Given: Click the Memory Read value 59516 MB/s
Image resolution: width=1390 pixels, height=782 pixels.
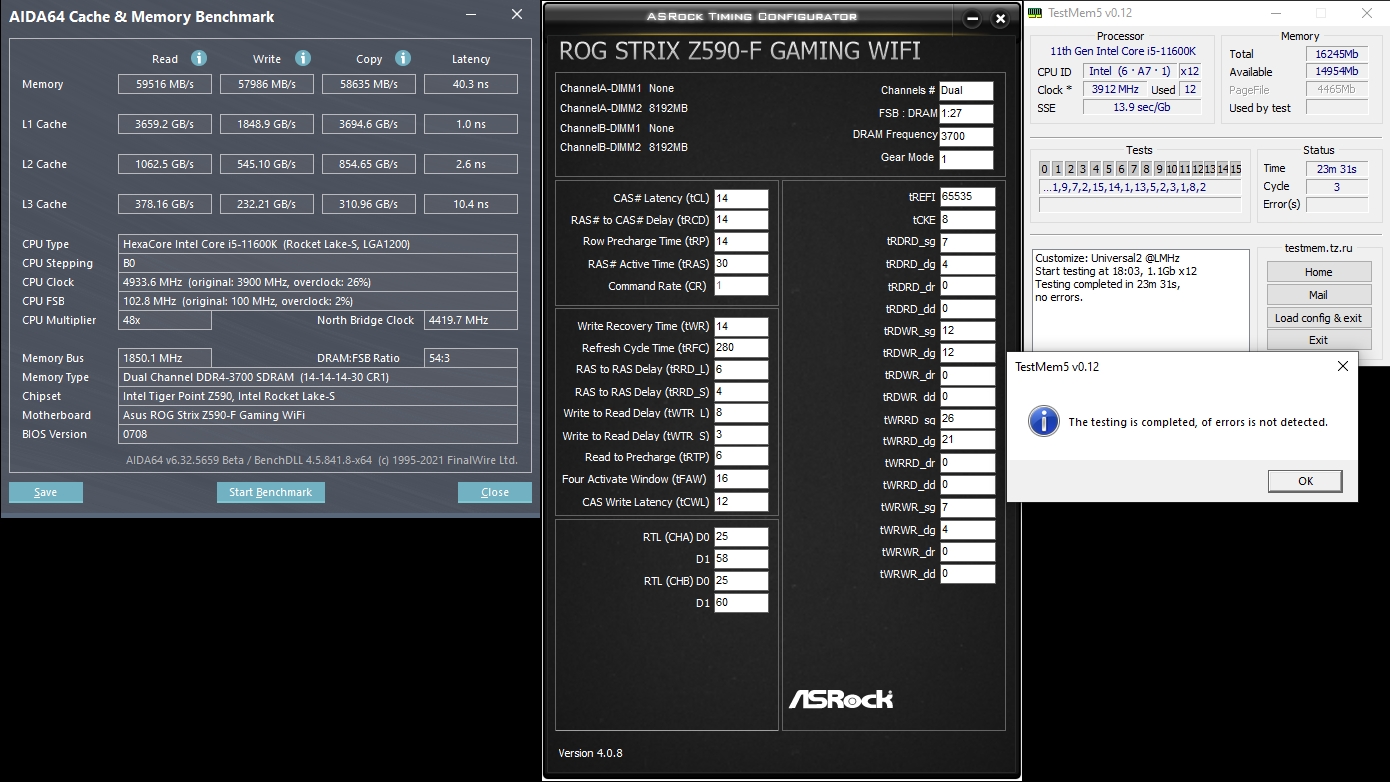Looking at the screenshot, I should (165, 85).
